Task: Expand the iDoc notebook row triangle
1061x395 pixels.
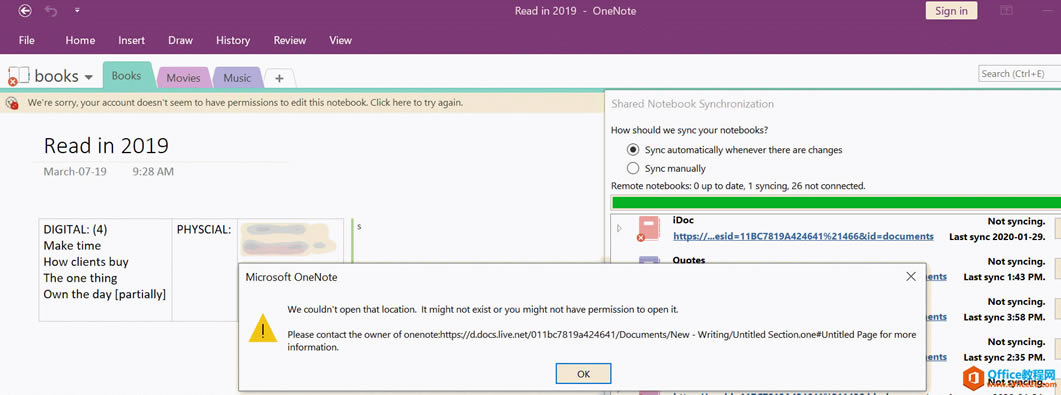Action: [619, 229]
